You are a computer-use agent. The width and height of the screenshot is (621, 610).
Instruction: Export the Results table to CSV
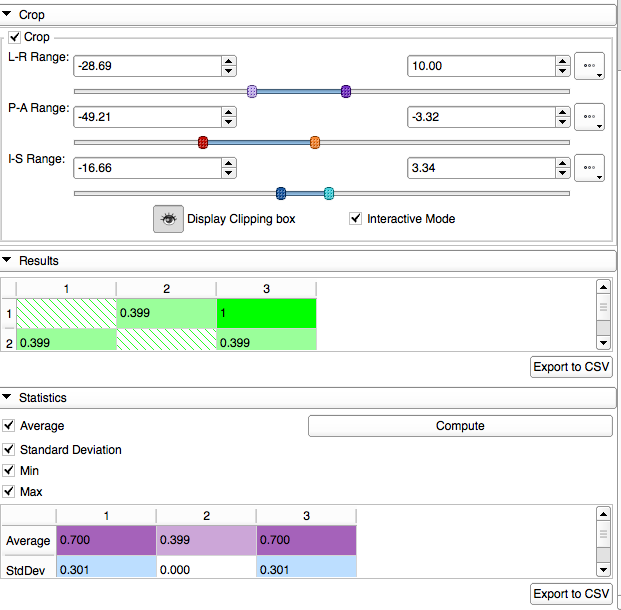point(571,367)
